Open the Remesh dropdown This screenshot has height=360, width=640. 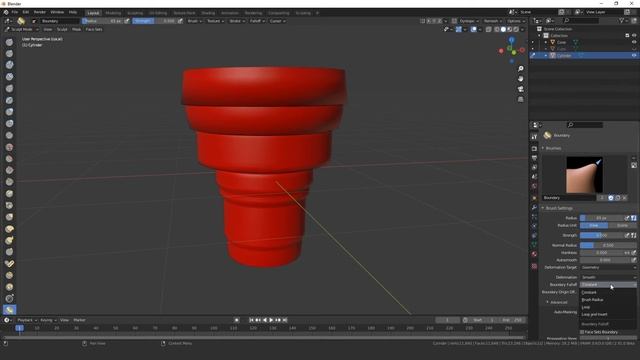click(493, 21)
